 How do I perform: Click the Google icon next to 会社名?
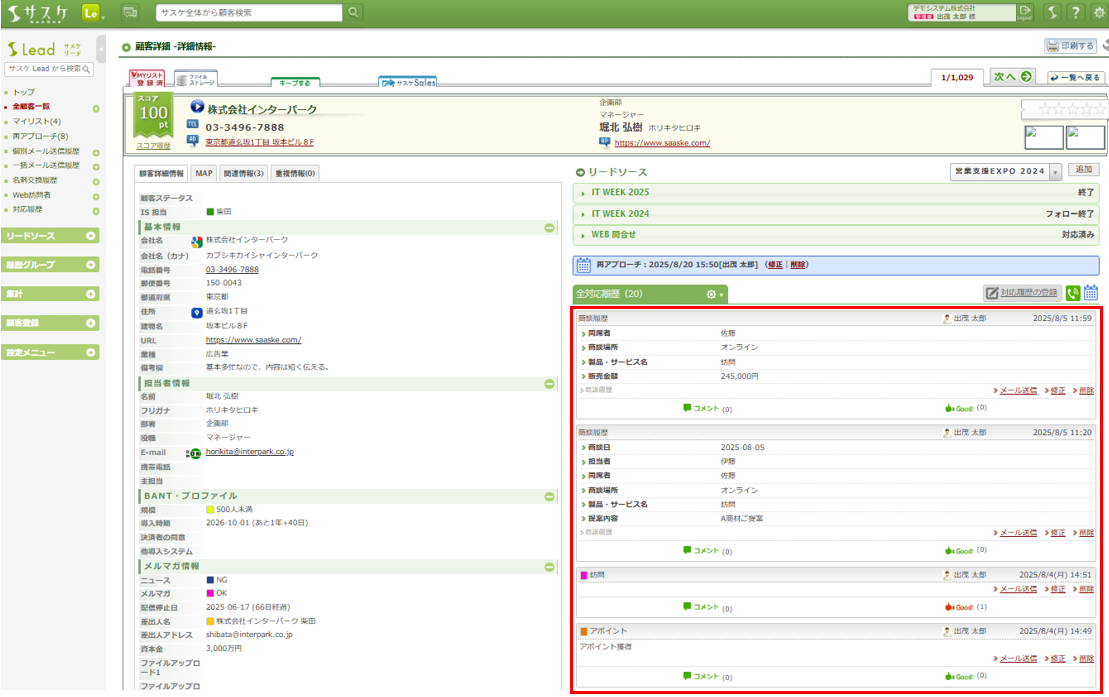click(197, 242)
